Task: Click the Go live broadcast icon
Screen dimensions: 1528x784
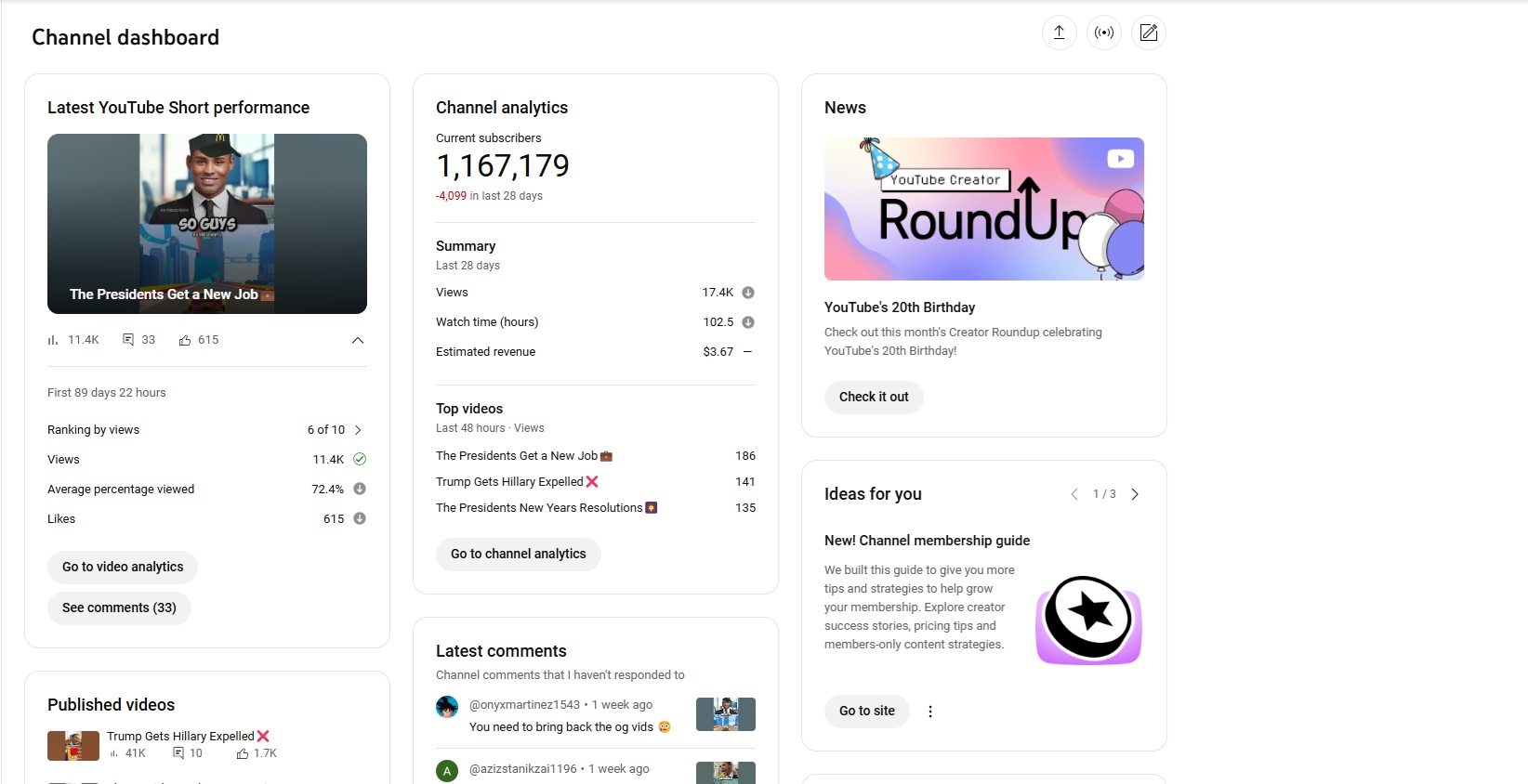Action: click(1103, 33)
